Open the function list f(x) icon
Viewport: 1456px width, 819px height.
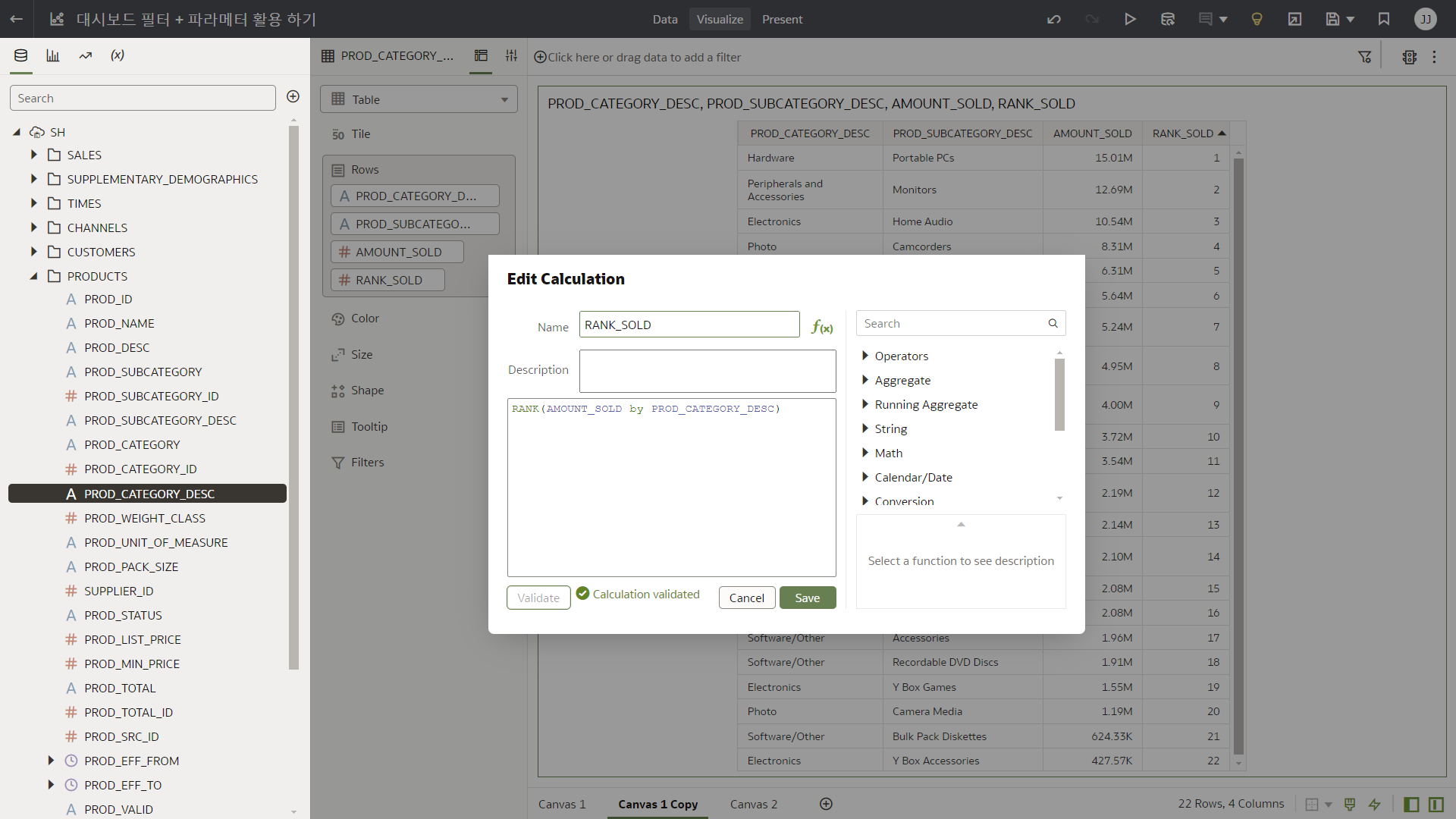click(822, 327)
